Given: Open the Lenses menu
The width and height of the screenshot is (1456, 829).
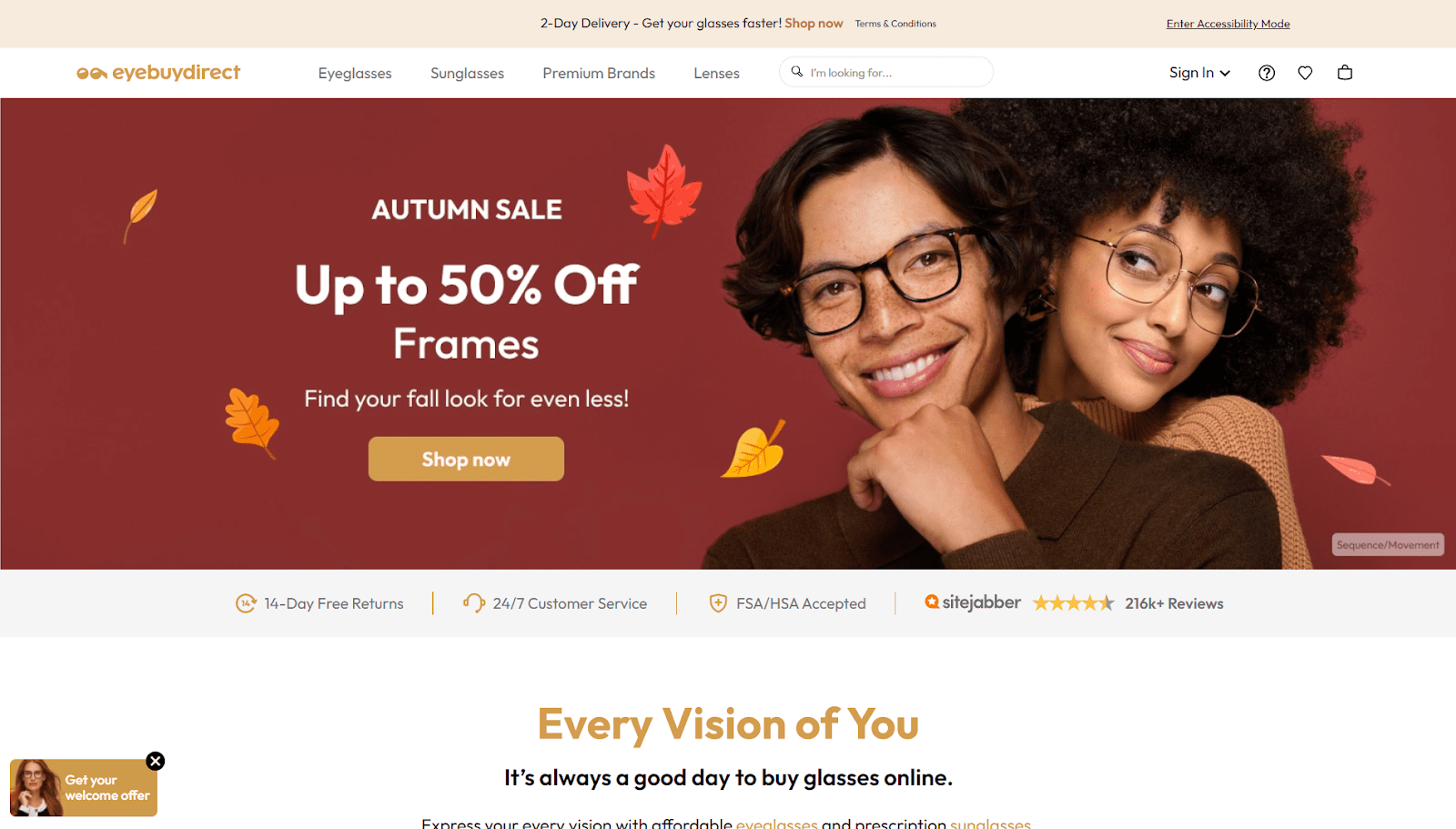Looking at the screenshot, I should click(716, 73).
